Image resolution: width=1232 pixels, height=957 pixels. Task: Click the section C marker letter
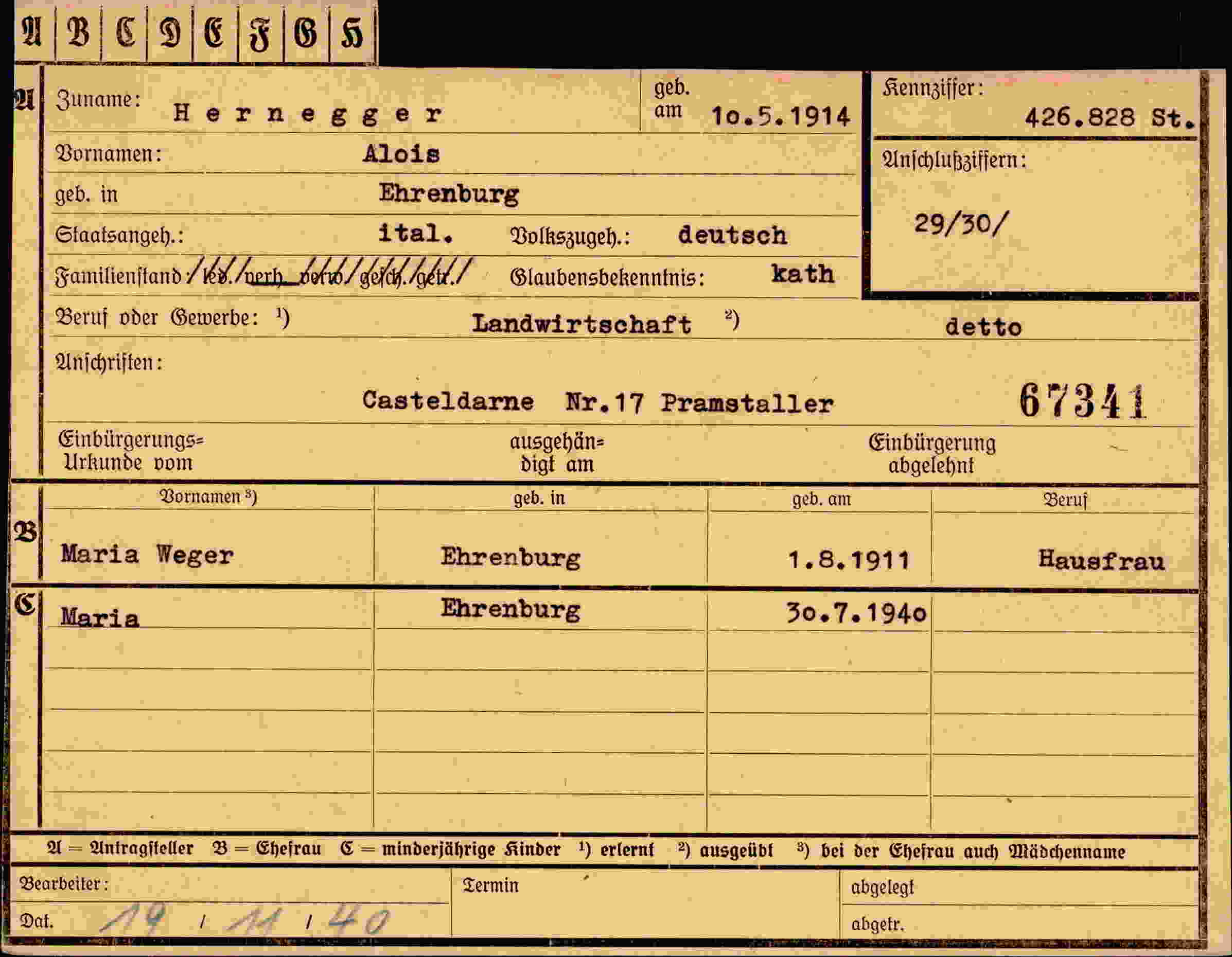click(x=25, y=605)
